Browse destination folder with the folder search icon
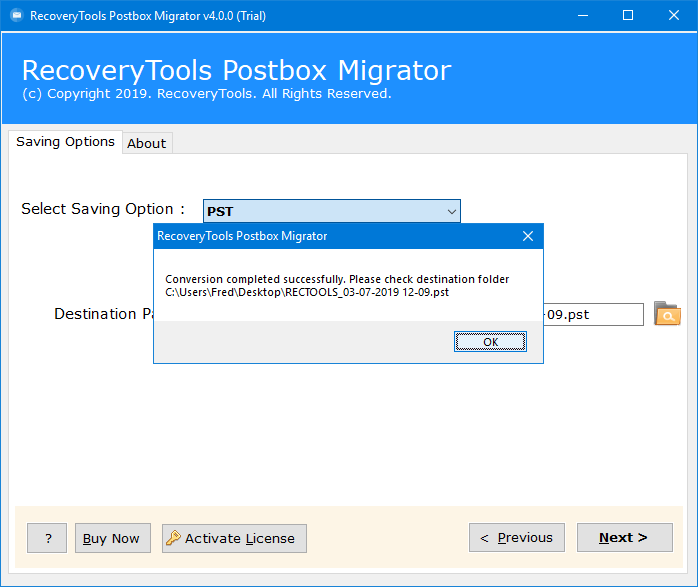698x587 pixels. coord(667,314)
